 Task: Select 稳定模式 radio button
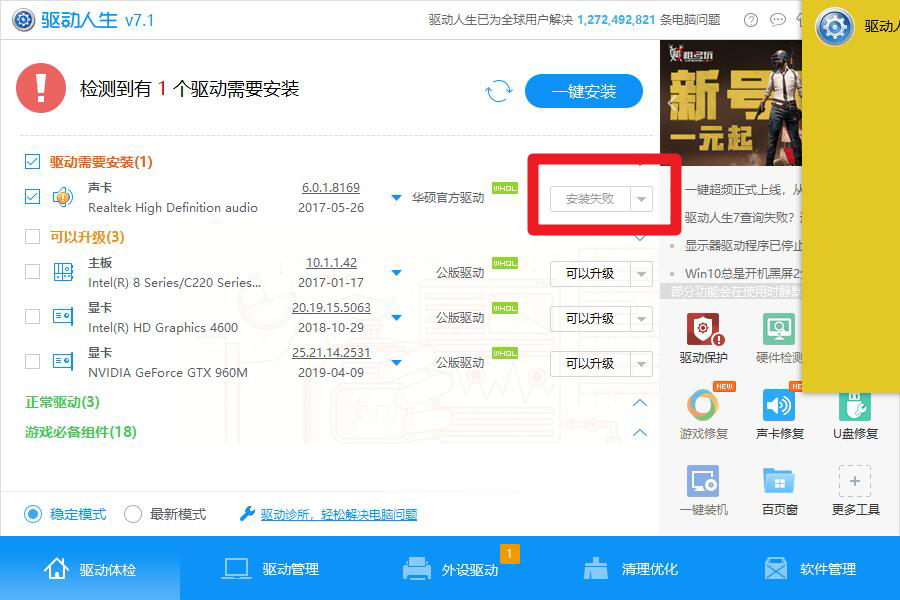pyautogui.click(x=33, y=514)
